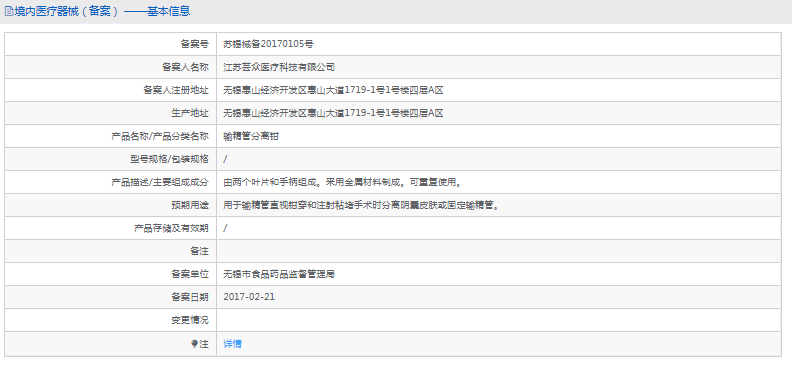The width and height of the screenshot is (792, 365).
Task: Select the 产品名称/产品分类名称 label
Action: click(x=160, y=136)
